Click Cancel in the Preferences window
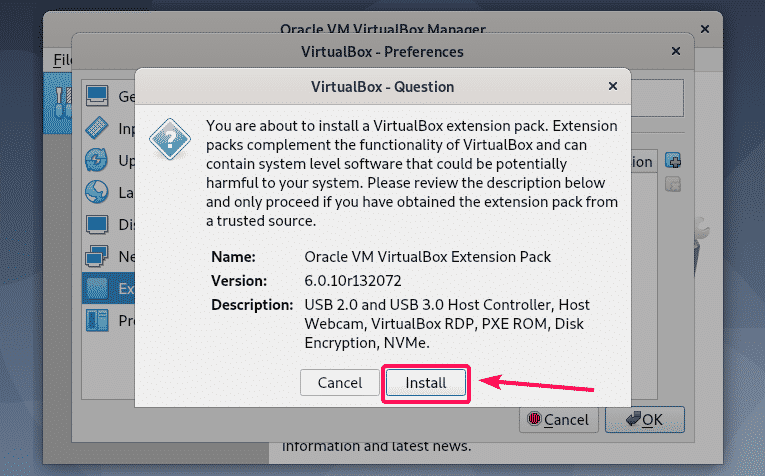Screen dimensions: 765x476 558,420
